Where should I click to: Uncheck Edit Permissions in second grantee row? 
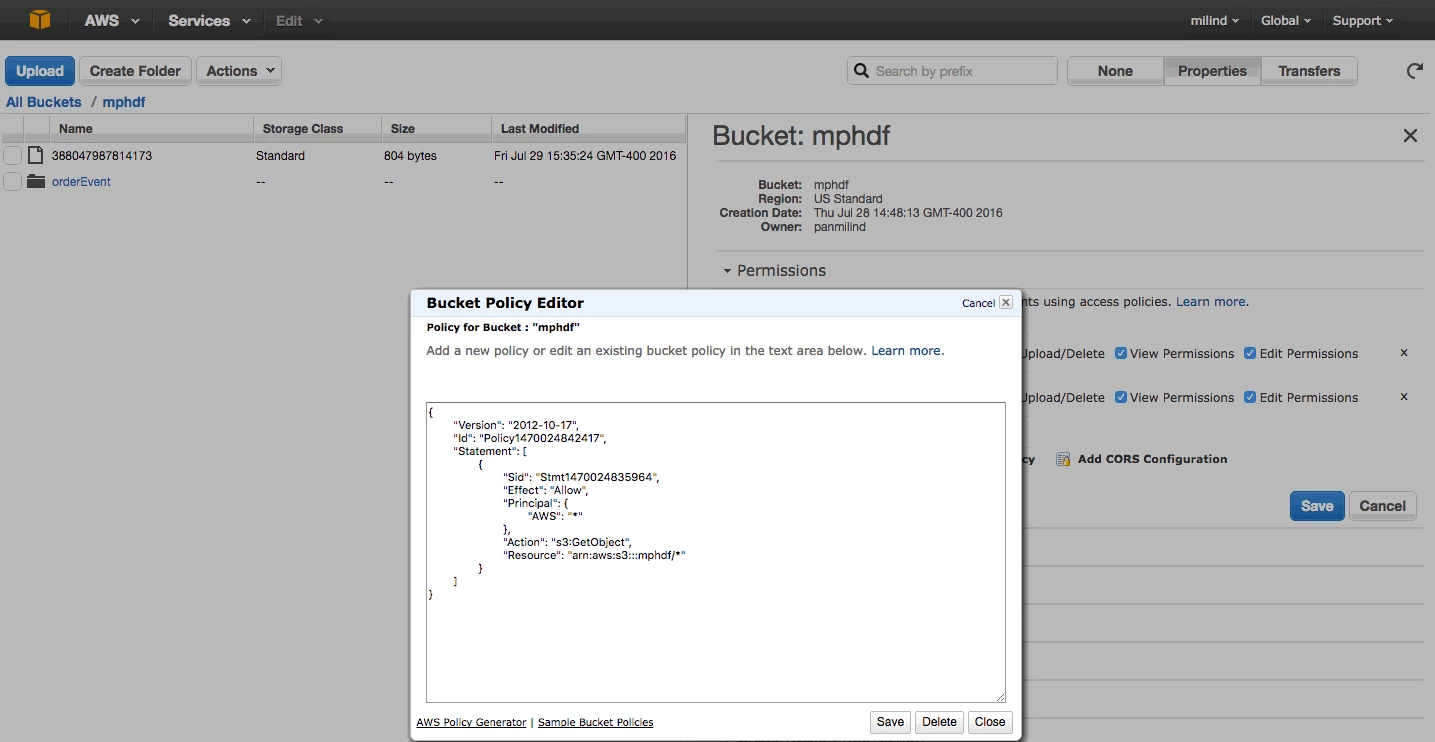tap(1250, 397)
